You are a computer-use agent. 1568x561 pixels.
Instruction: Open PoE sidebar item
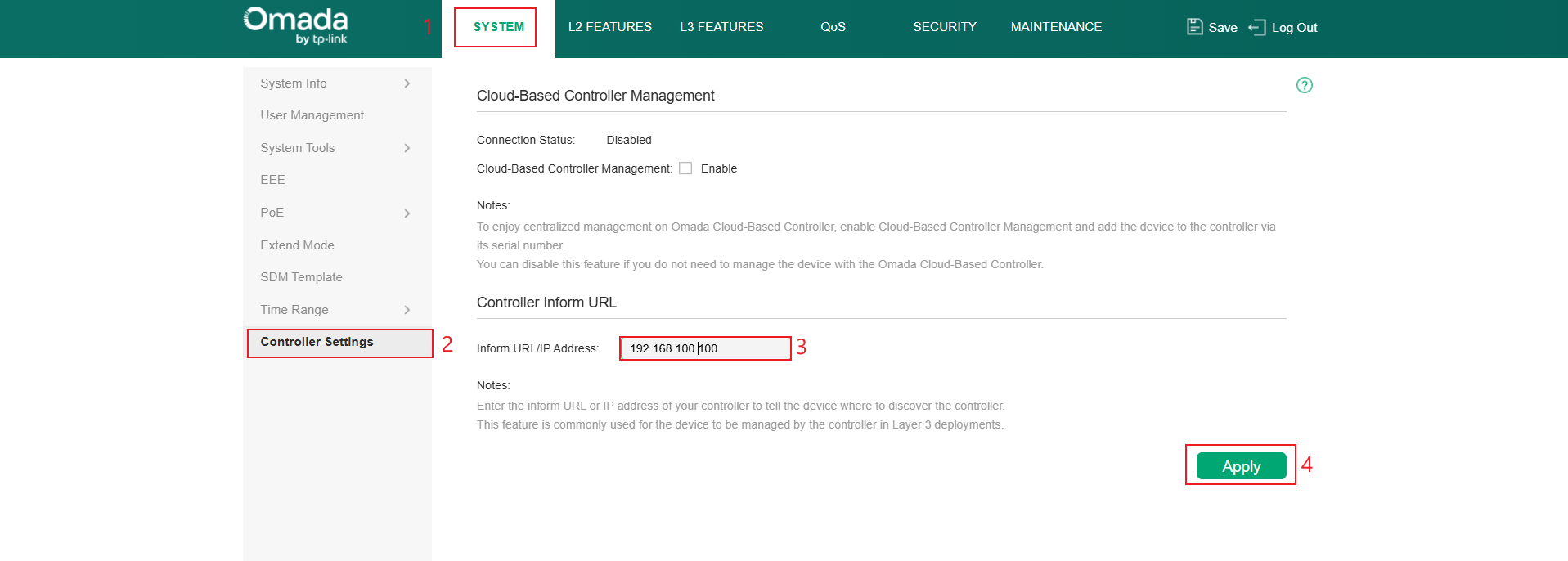click(272, 213)
